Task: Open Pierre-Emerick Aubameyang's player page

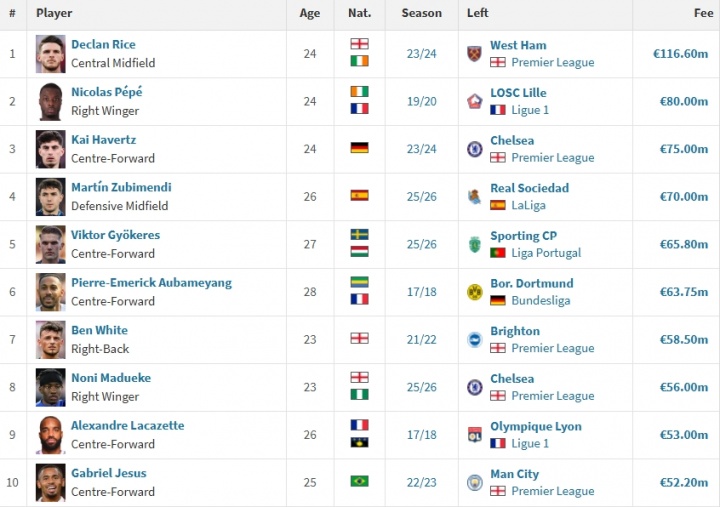Action: click(151, 282)
